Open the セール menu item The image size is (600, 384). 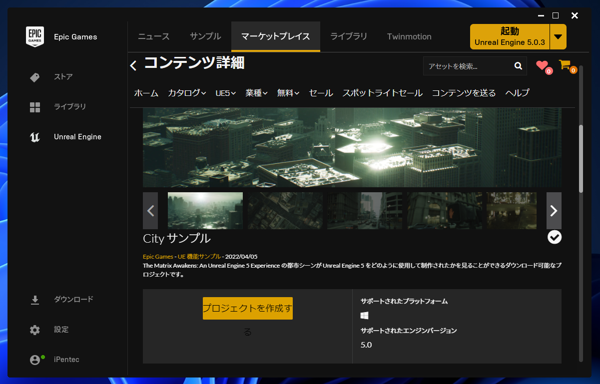(321, 93)
